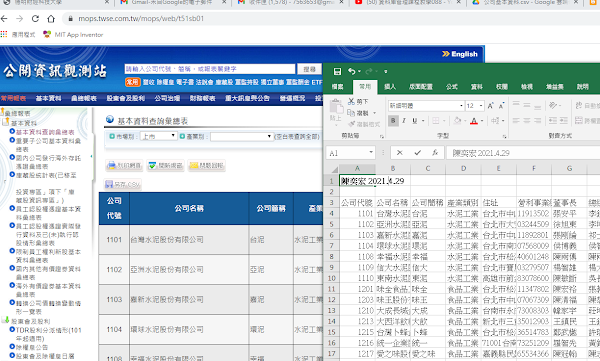Switch to the 檢視 ribbon tab
This screenshot has height=361, width=600.
point(527,87)
